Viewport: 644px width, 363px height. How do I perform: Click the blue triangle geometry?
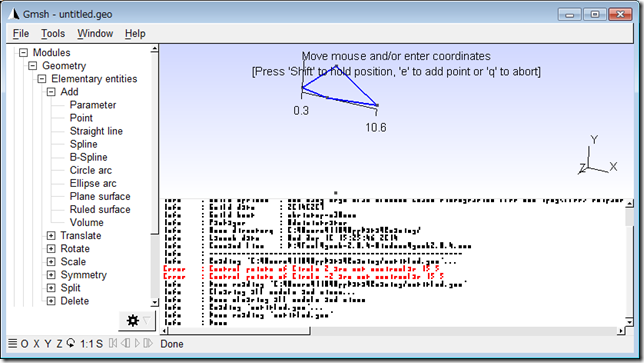click(x=339, y=86)
